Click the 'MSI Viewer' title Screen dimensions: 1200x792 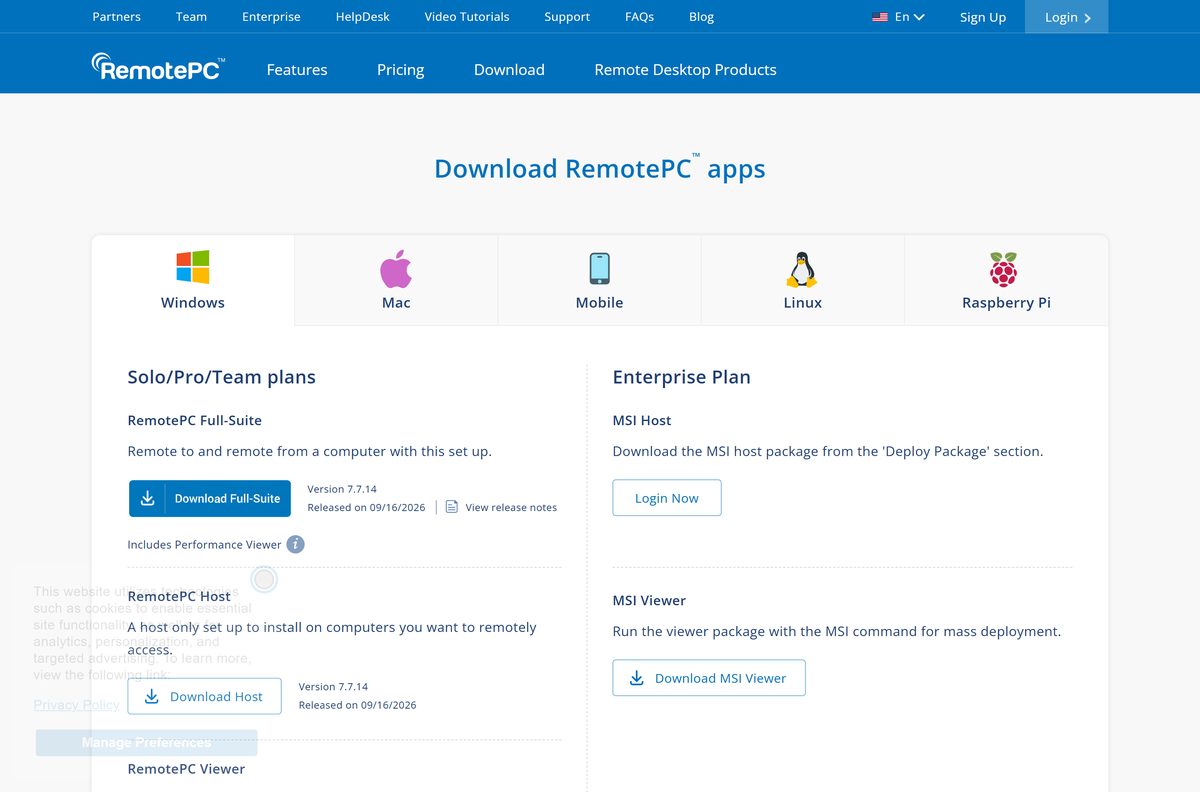[649, 601]
